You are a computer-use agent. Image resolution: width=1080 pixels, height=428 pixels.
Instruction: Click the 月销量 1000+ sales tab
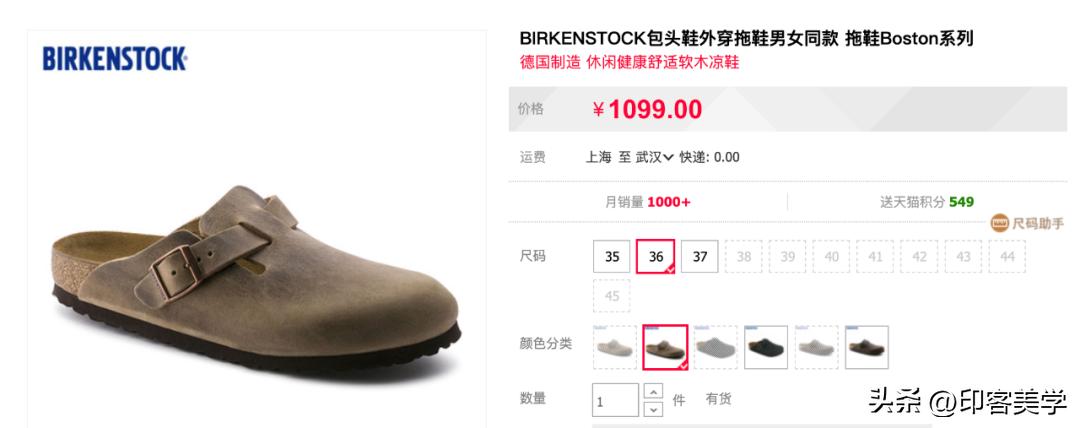pyautogui.click(x=647, y=202)
